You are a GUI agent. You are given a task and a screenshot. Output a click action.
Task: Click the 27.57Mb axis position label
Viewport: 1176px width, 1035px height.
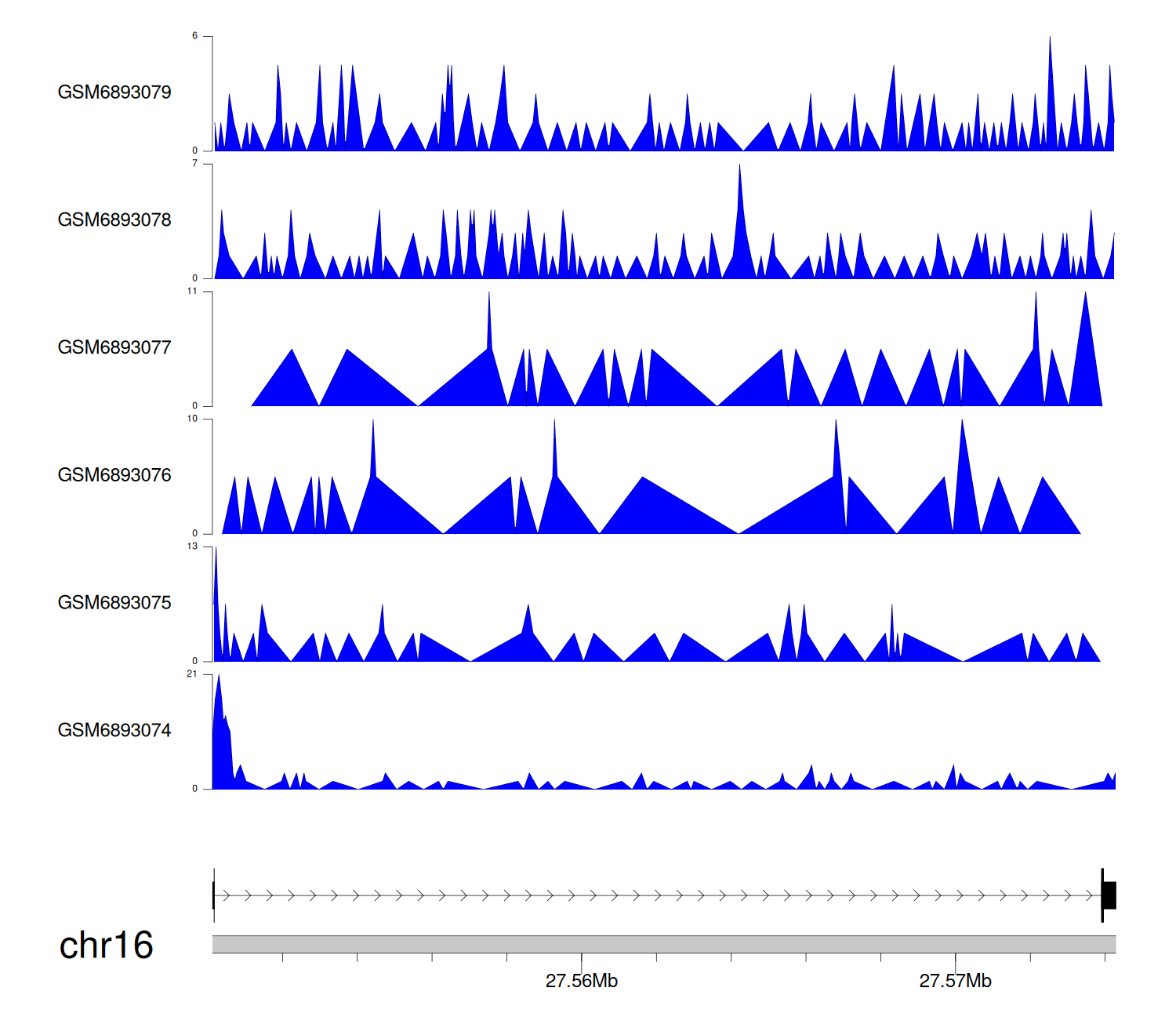(x=955, y=981)
